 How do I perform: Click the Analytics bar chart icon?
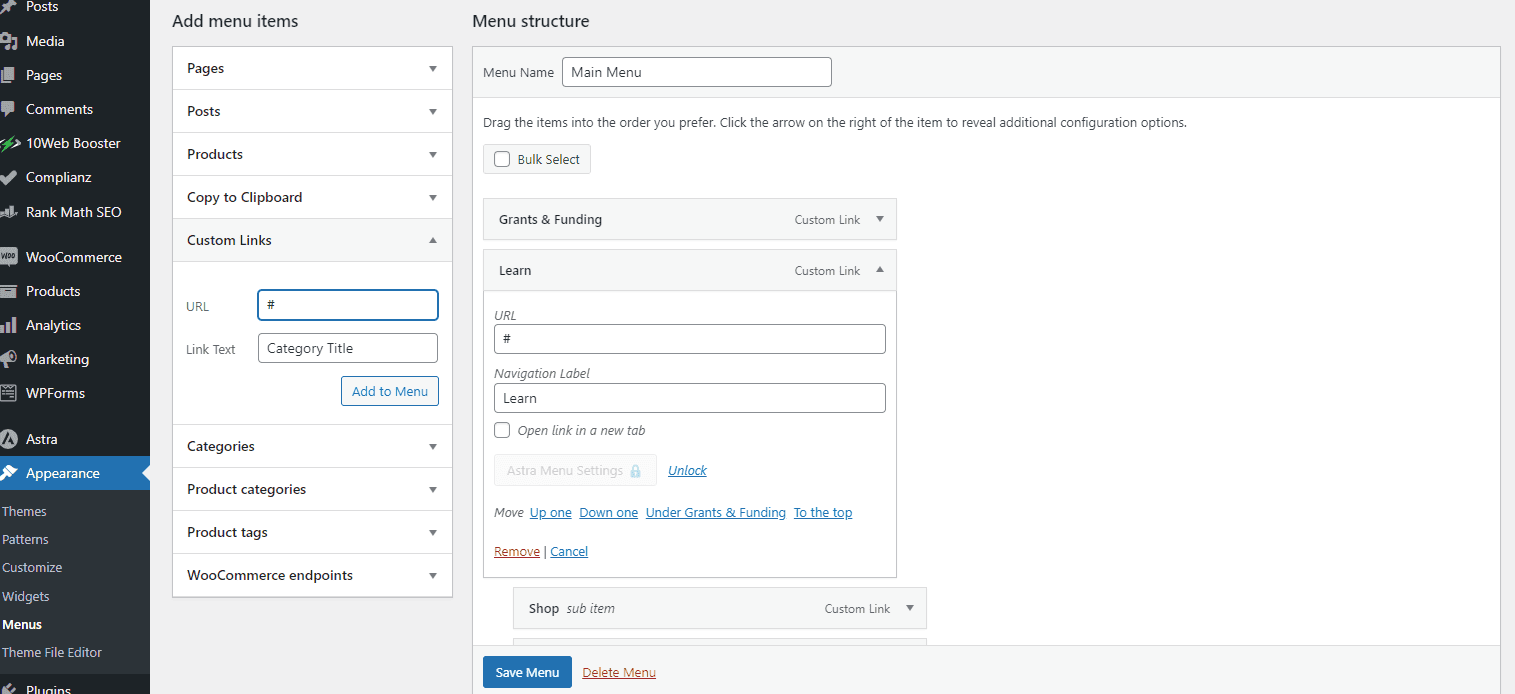pos(8,325)
